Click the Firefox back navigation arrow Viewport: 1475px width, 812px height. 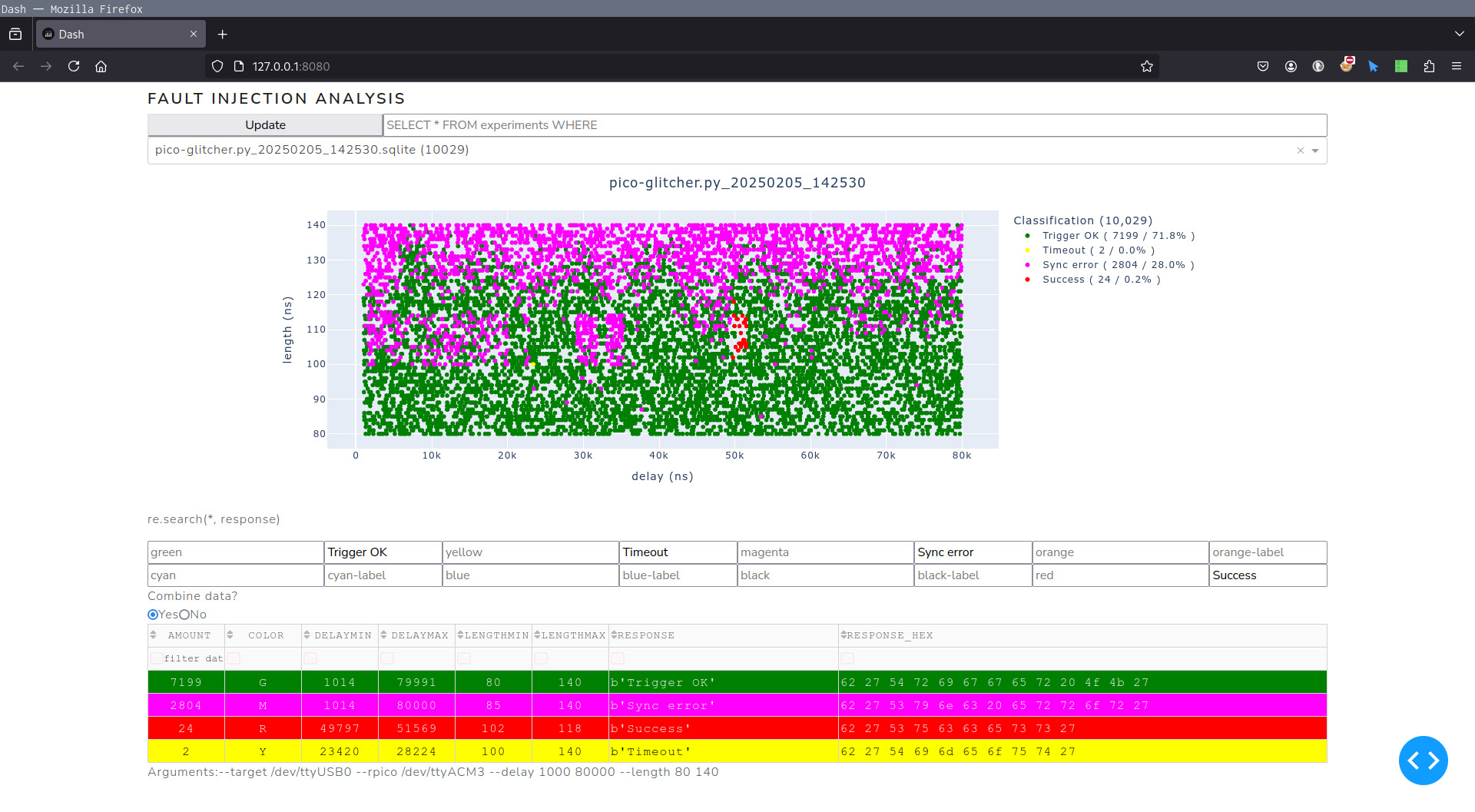tap(18, 66)
